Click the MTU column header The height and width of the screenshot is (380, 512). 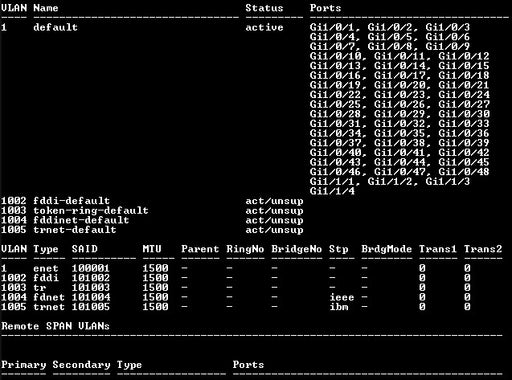[x=152, y=249]
